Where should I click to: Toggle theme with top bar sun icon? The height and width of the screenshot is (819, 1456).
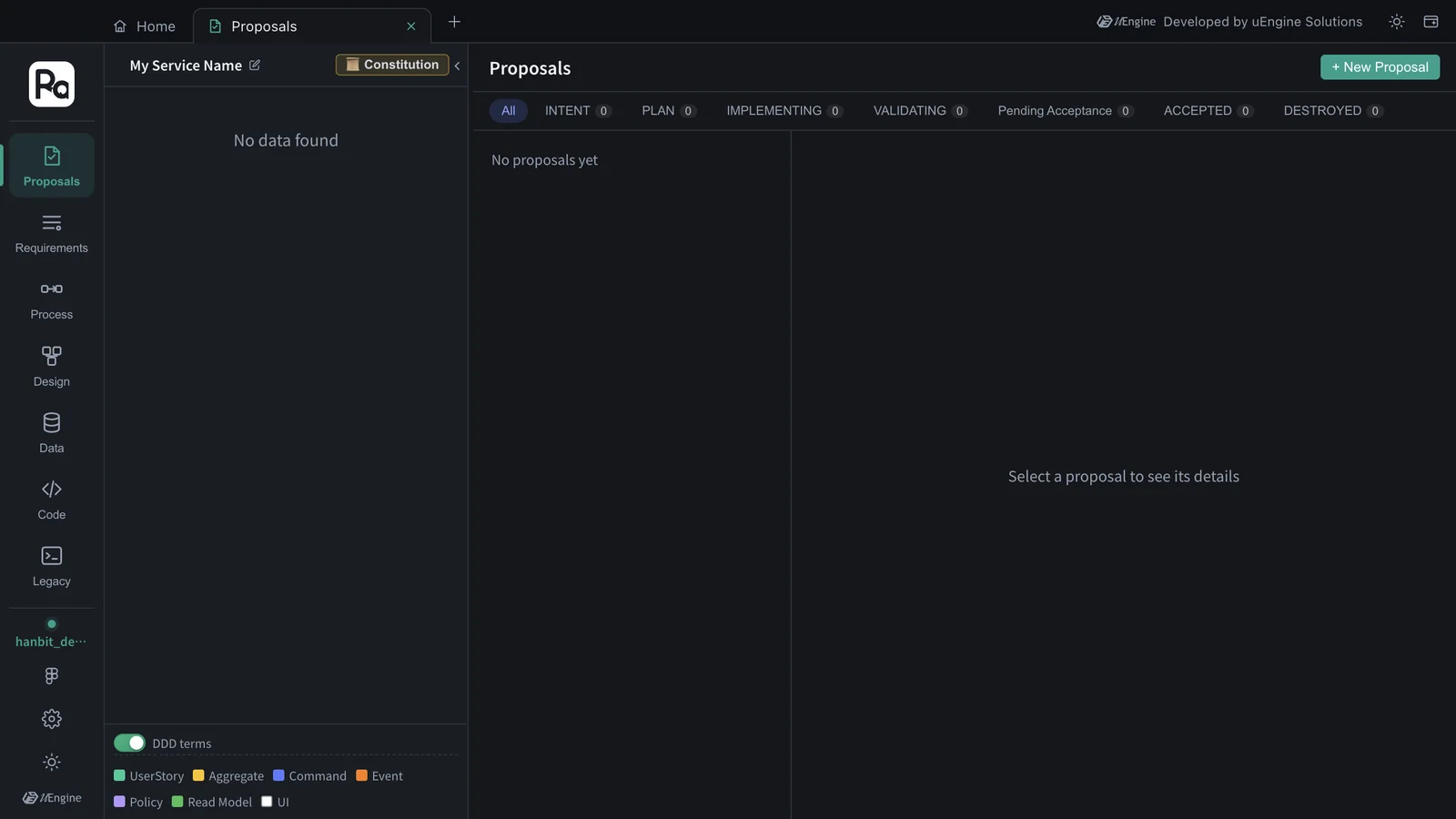click(1397, 22)
